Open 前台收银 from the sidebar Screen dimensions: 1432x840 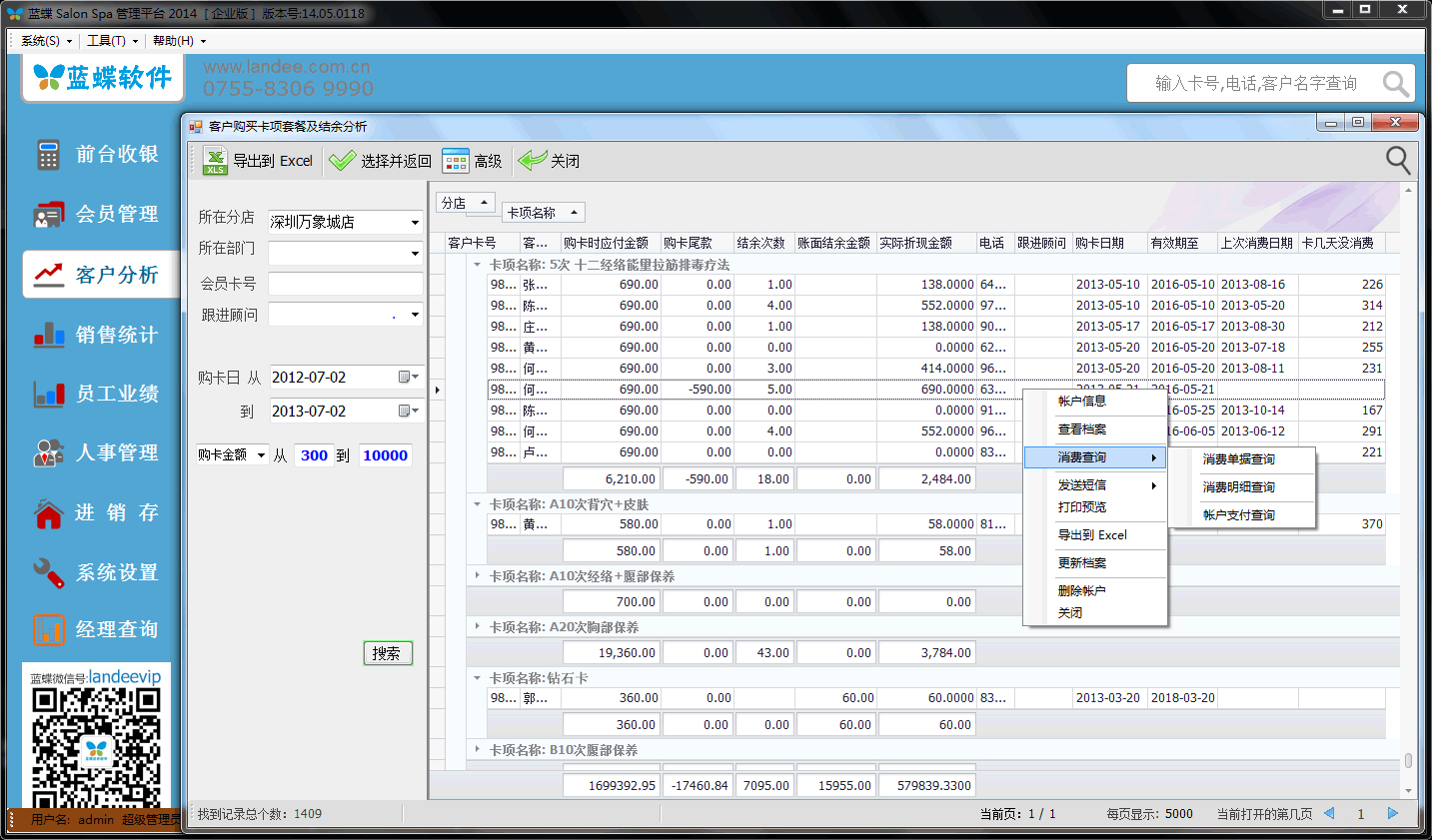tap(96, 155)
